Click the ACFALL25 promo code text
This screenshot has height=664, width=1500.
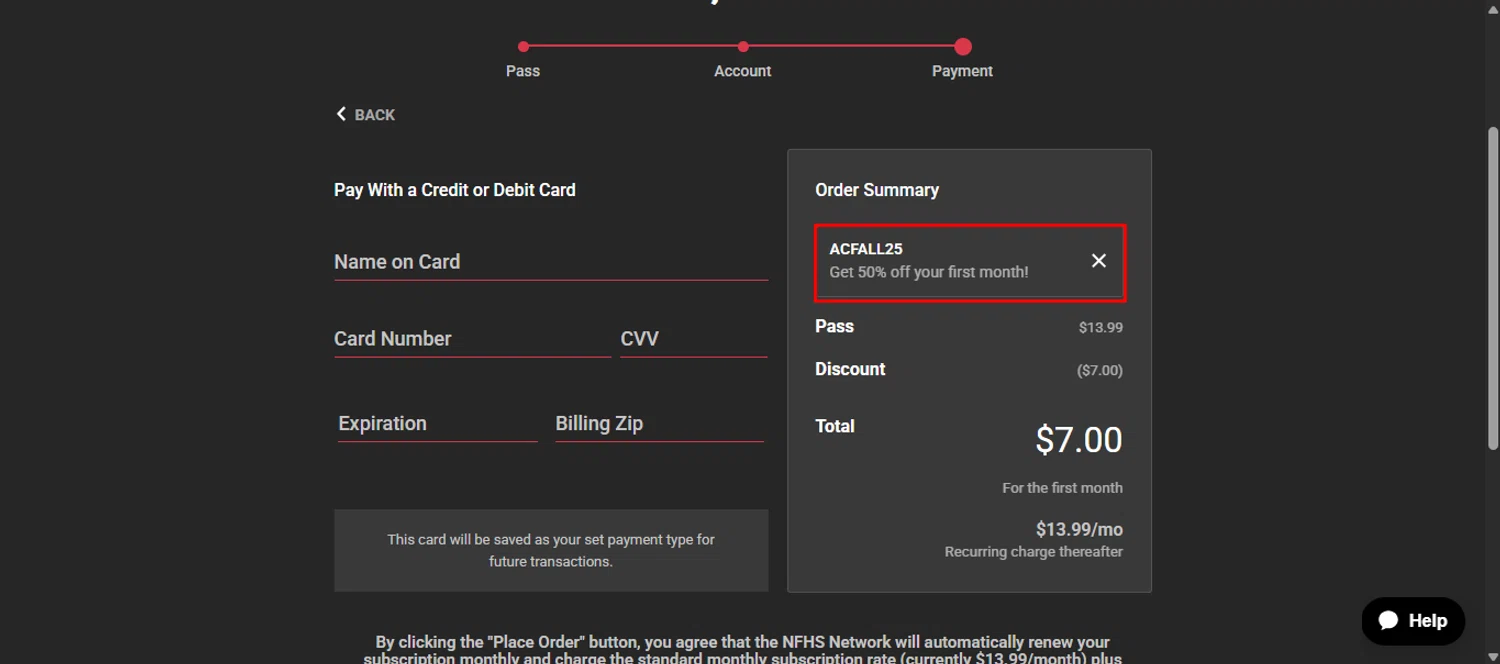866,249
